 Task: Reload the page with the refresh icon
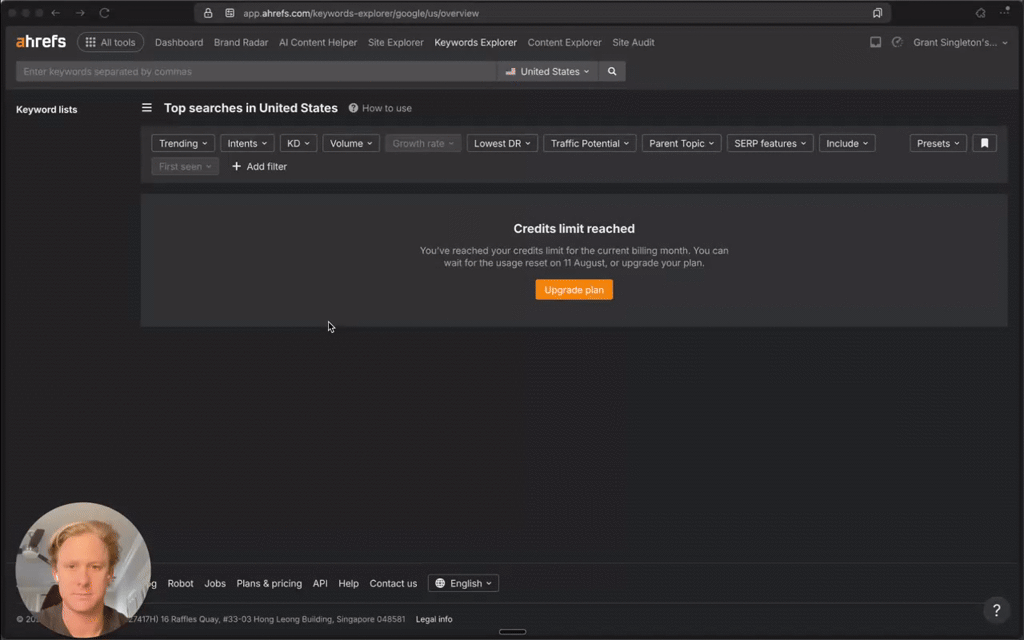pyautogui.click(x=104, y=13)
